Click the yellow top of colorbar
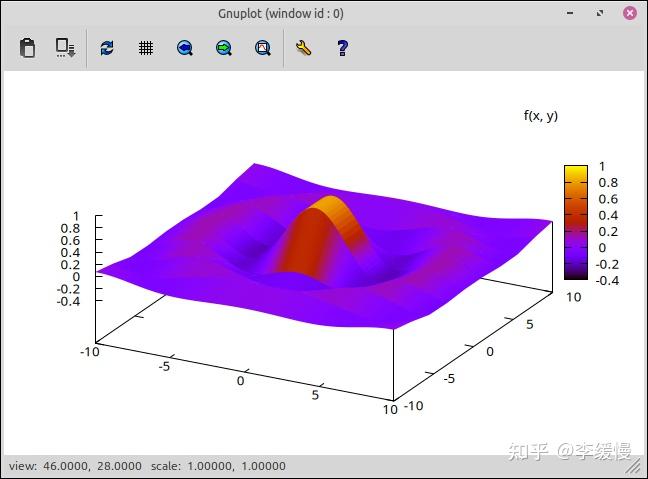 [576, 173]
